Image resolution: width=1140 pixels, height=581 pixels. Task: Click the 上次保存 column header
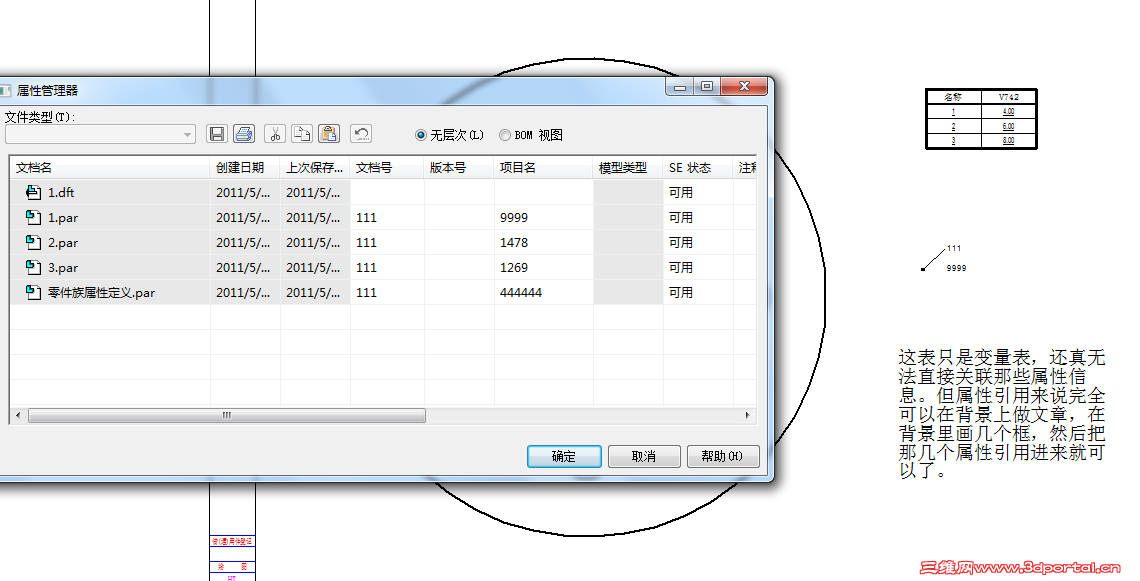[315, 167]
